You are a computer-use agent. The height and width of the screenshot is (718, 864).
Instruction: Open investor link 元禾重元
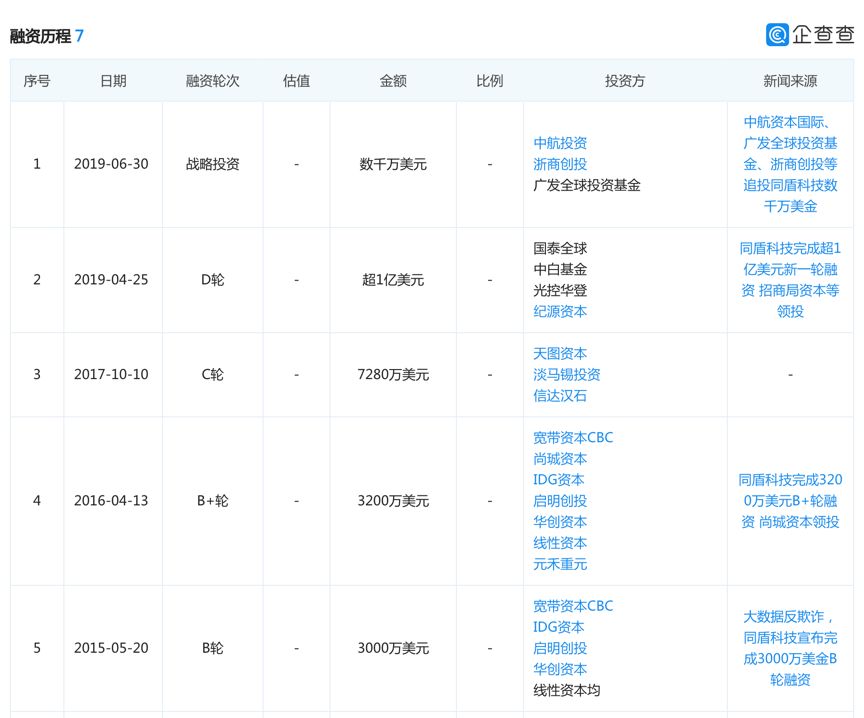click(560, 564)
